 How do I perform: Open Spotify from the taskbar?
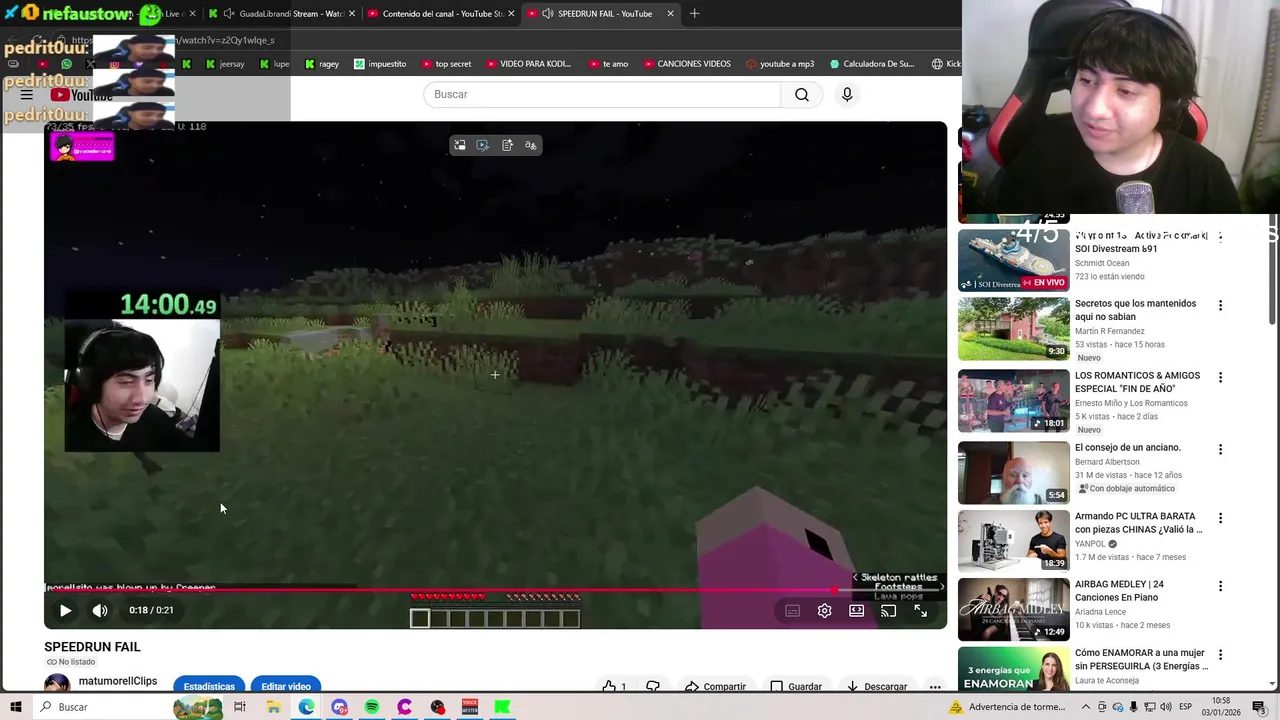click(x=372, y=707)
